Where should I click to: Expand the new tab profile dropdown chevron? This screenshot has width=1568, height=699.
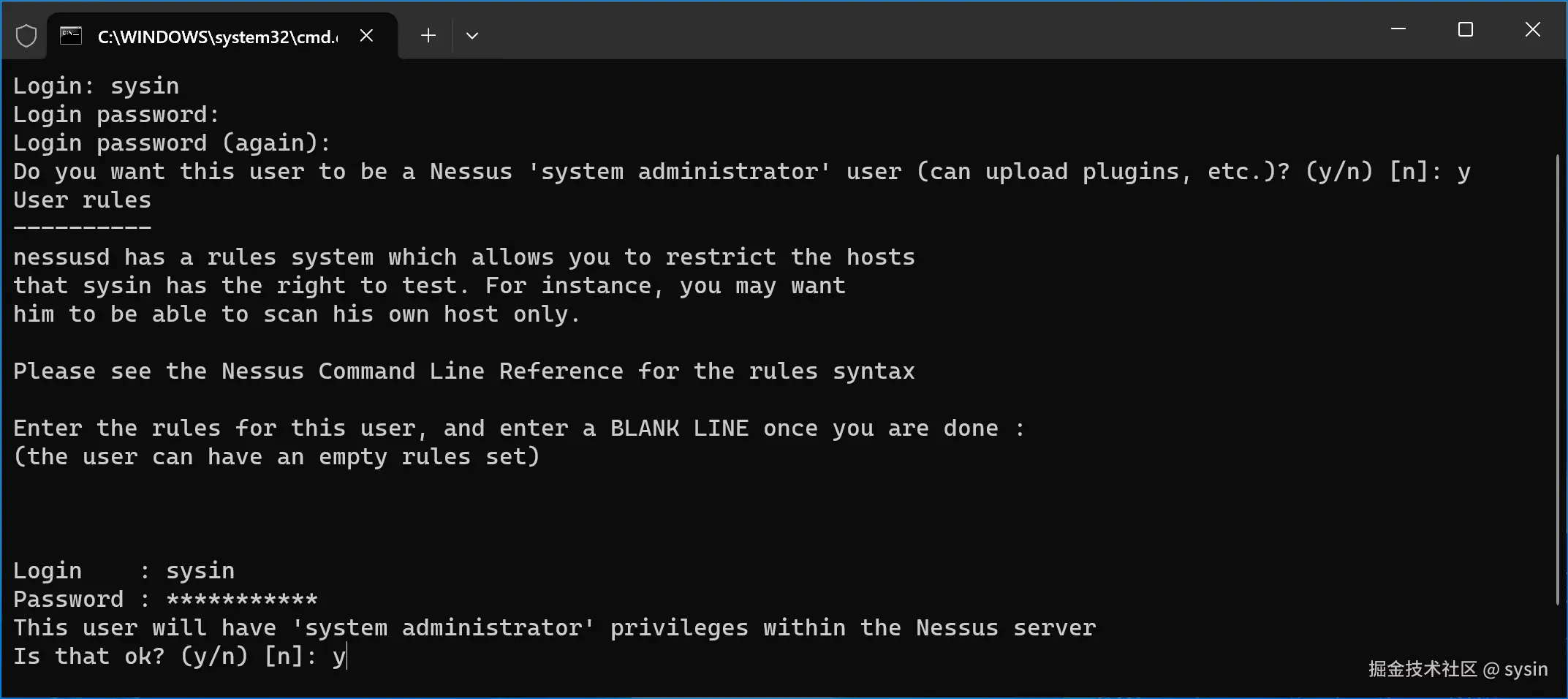(x=472, y=35)
